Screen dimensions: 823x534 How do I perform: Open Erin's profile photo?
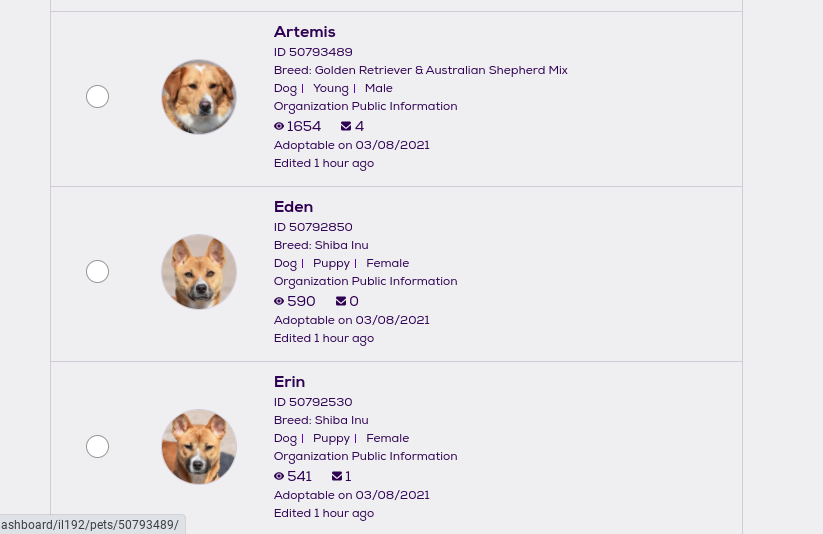click(199, 447)
